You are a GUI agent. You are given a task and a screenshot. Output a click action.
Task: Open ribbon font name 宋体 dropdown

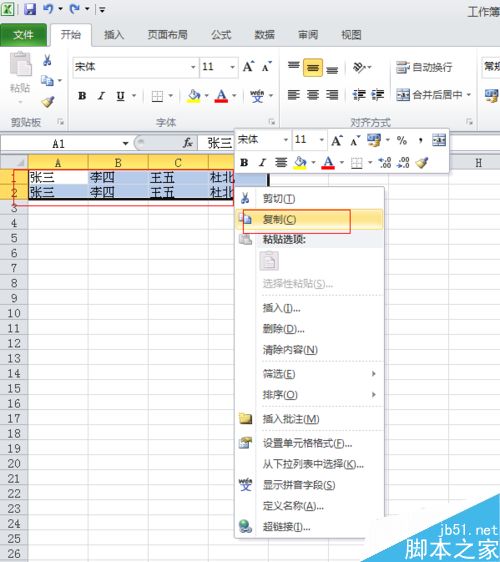pyautogui.click(x=193, y=67)
